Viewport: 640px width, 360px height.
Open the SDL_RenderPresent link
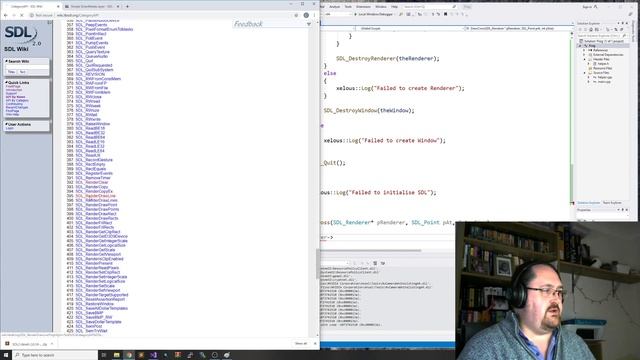click(x=94, y=263)
